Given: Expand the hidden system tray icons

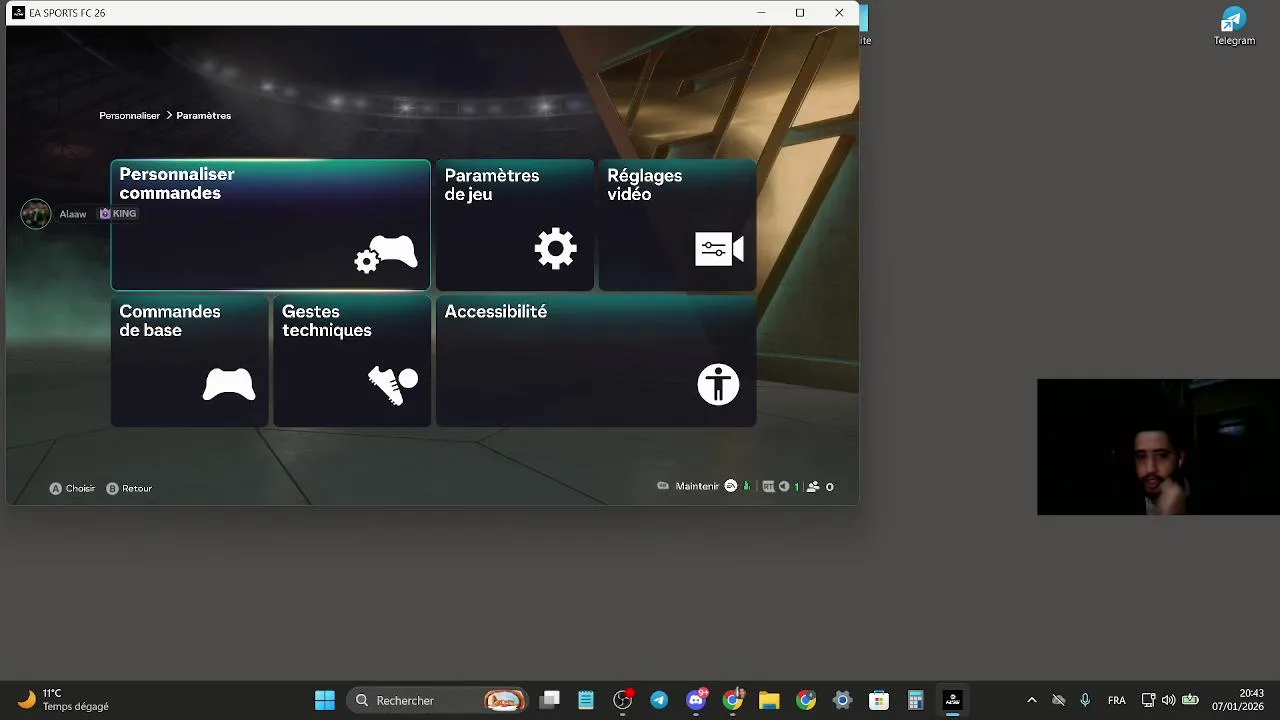Looking at the screenshot, I should [1032, 700].
